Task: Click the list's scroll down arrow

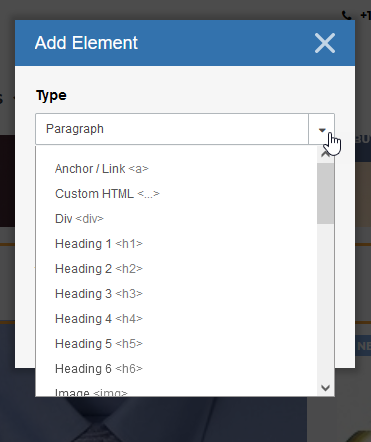Action: tap(325, 388)
